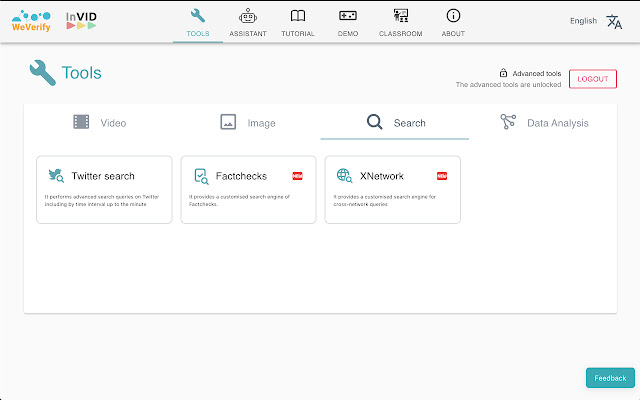Open the Tutorial book icon
Image resolution: width=640 pixels, height=400 pixels.
point(298,16)
